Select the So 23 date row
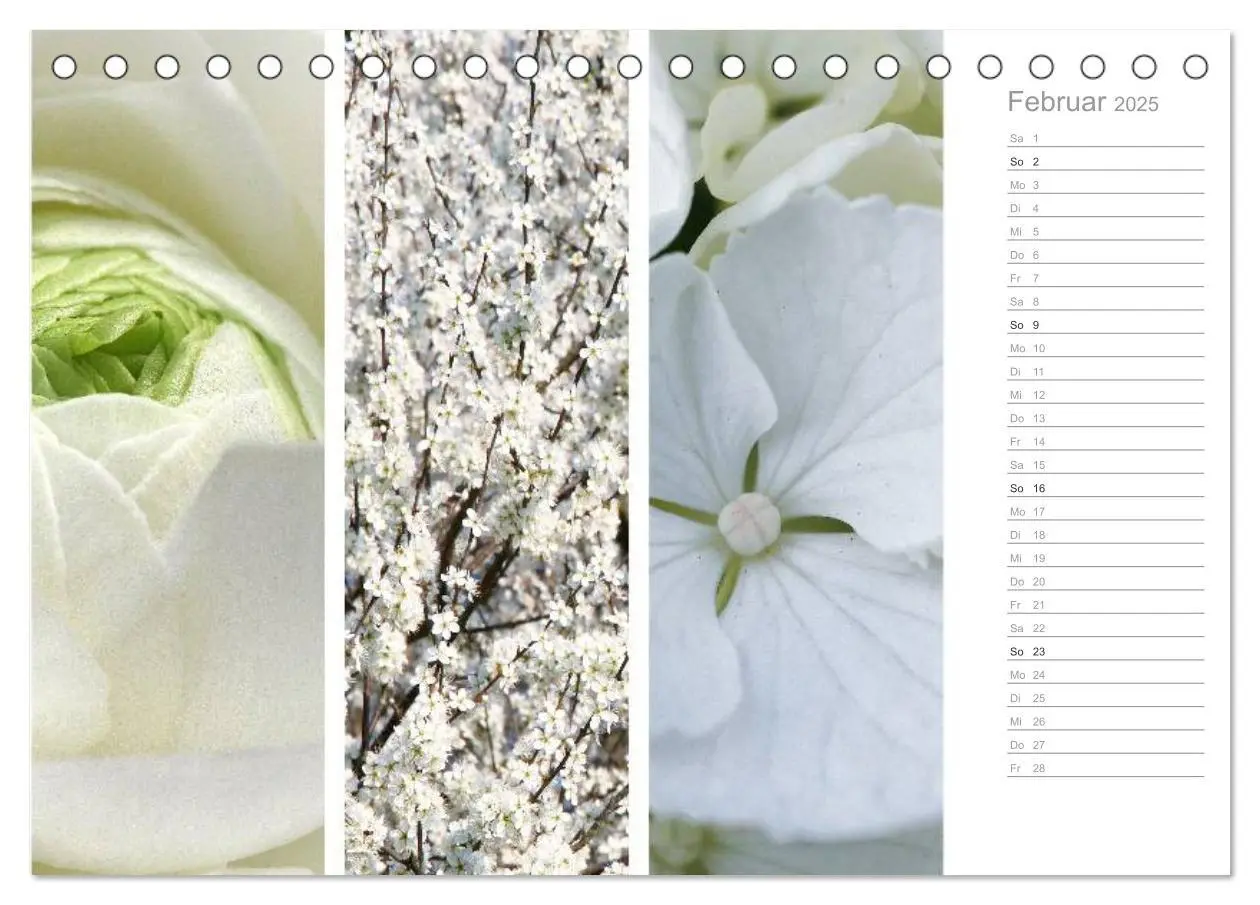The image size is (1260, 905). coord(1105,651)
